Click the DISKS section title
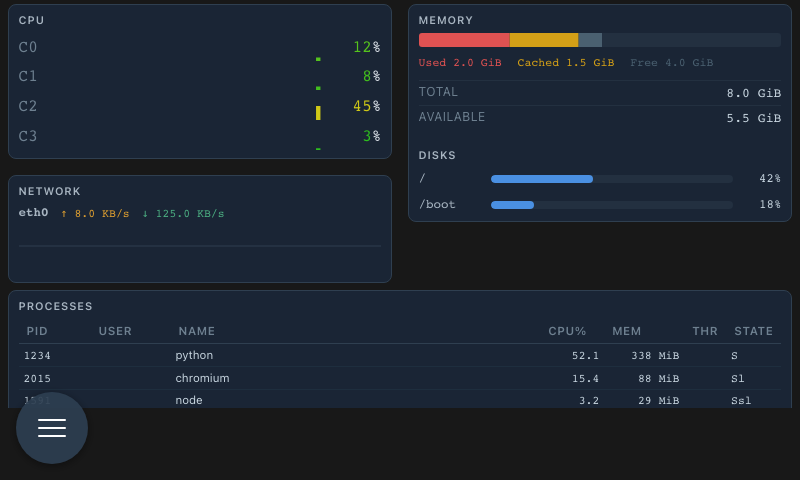 click(x=437, y=155)
